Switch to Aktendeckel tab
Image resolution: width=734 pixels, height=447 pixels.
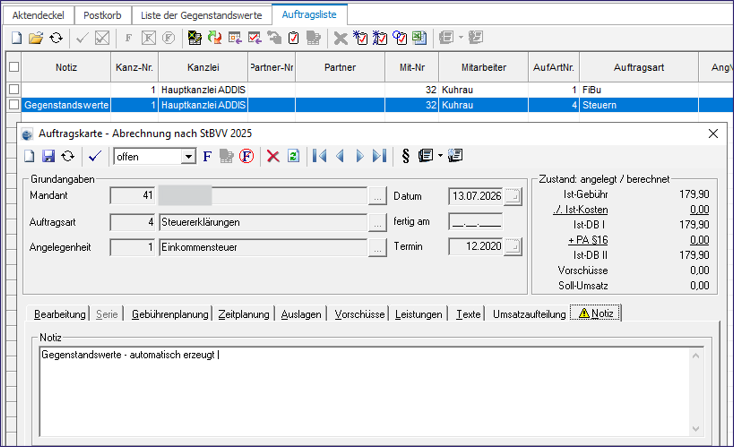coord(38,15)
